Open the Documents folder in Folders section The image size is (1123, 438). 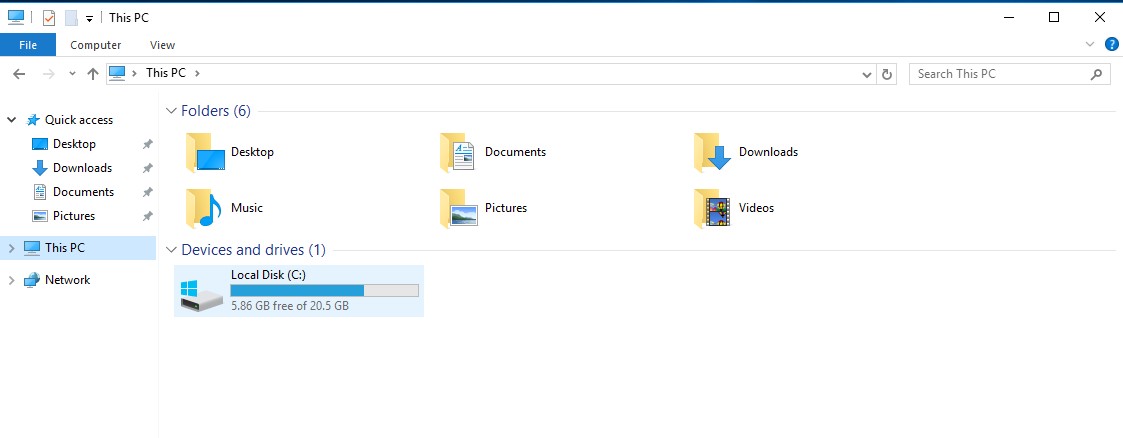click(x=461, y=153)
